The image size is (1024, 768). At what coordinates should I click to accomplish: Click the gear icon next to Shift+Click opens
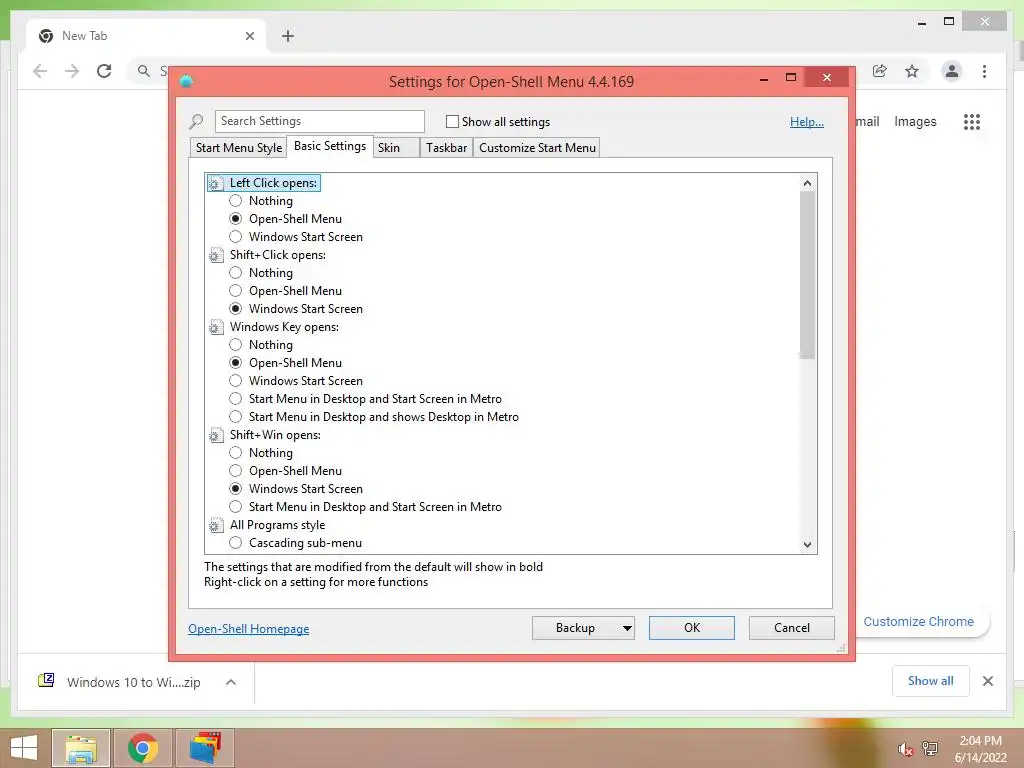pyautogui.click(x=216, y=255)
